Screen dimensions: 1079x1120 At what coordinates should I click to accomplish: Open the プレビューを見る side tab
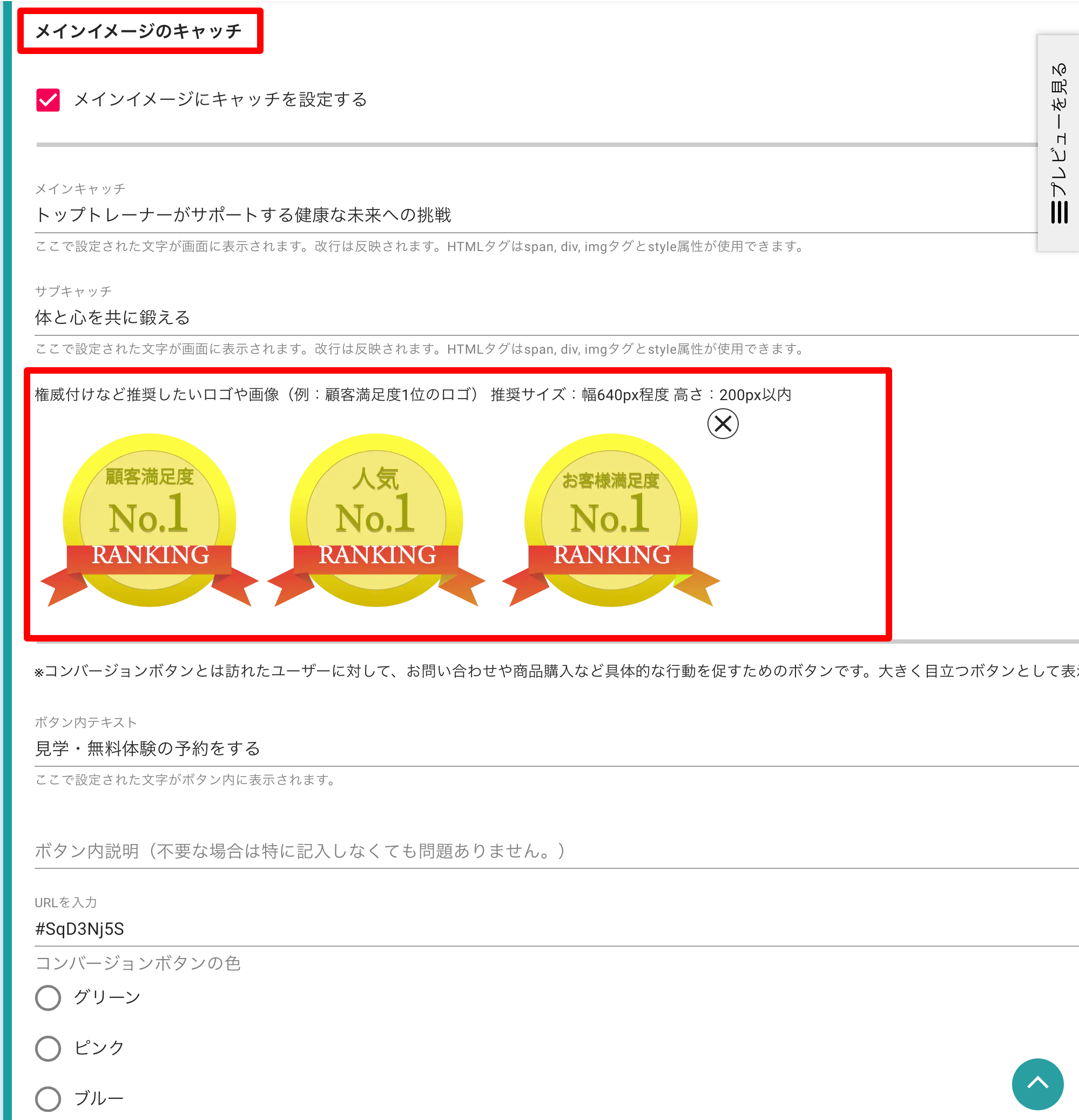(x=1058, y=131)
